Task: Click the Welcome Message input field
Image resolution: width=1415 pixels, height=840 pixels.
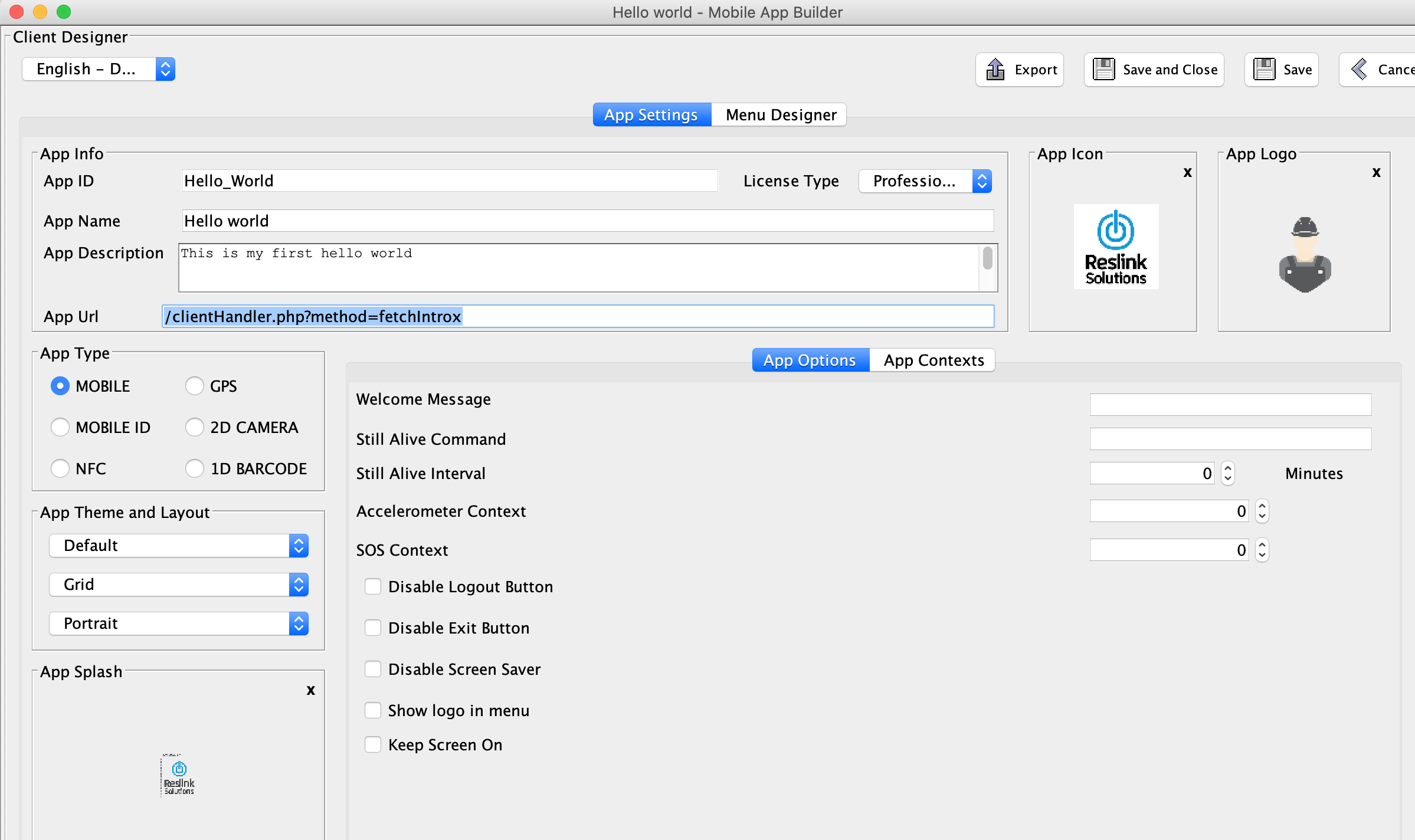Action: (1230, 405)
